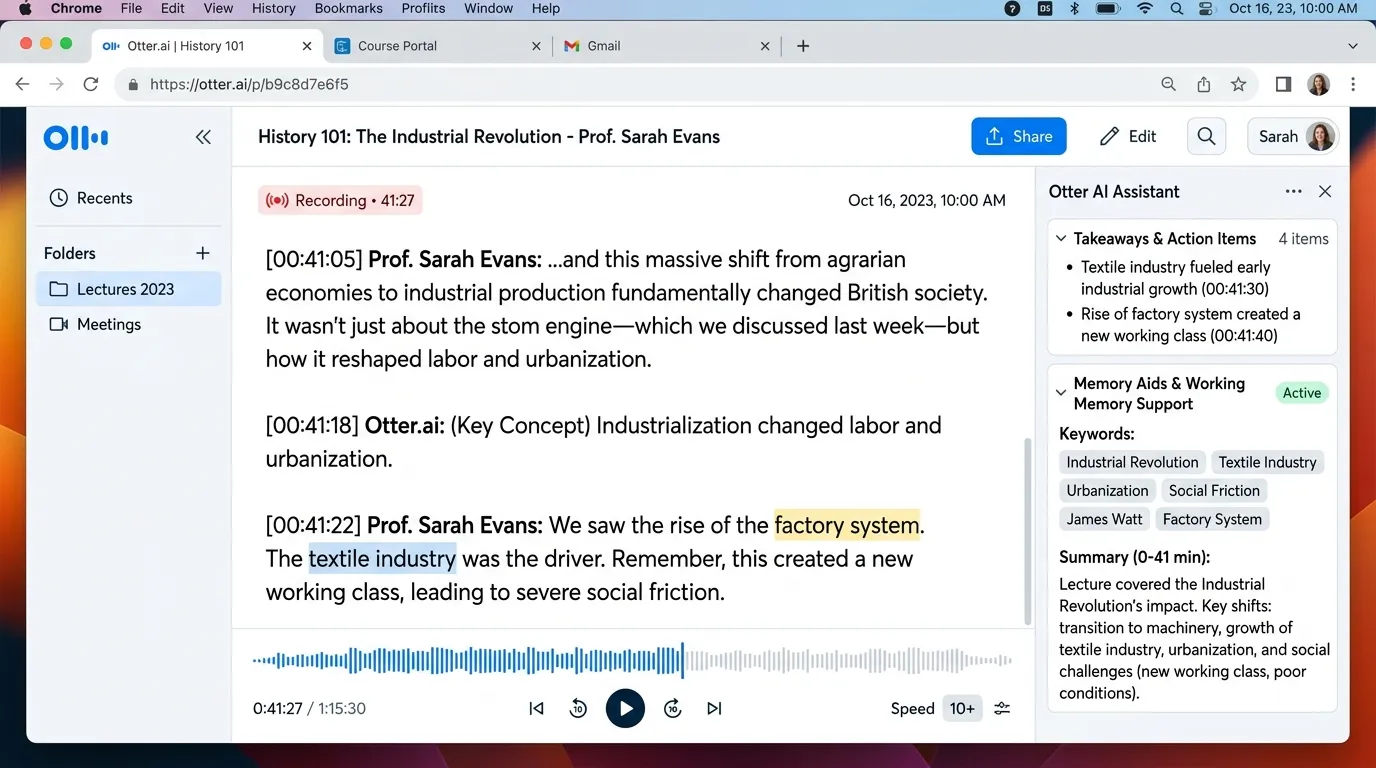Image resolution: width=1376 pixels, height=768 pixels.
Task: Switch to the Course Portal tab
Action: click(x=438, y=46)
